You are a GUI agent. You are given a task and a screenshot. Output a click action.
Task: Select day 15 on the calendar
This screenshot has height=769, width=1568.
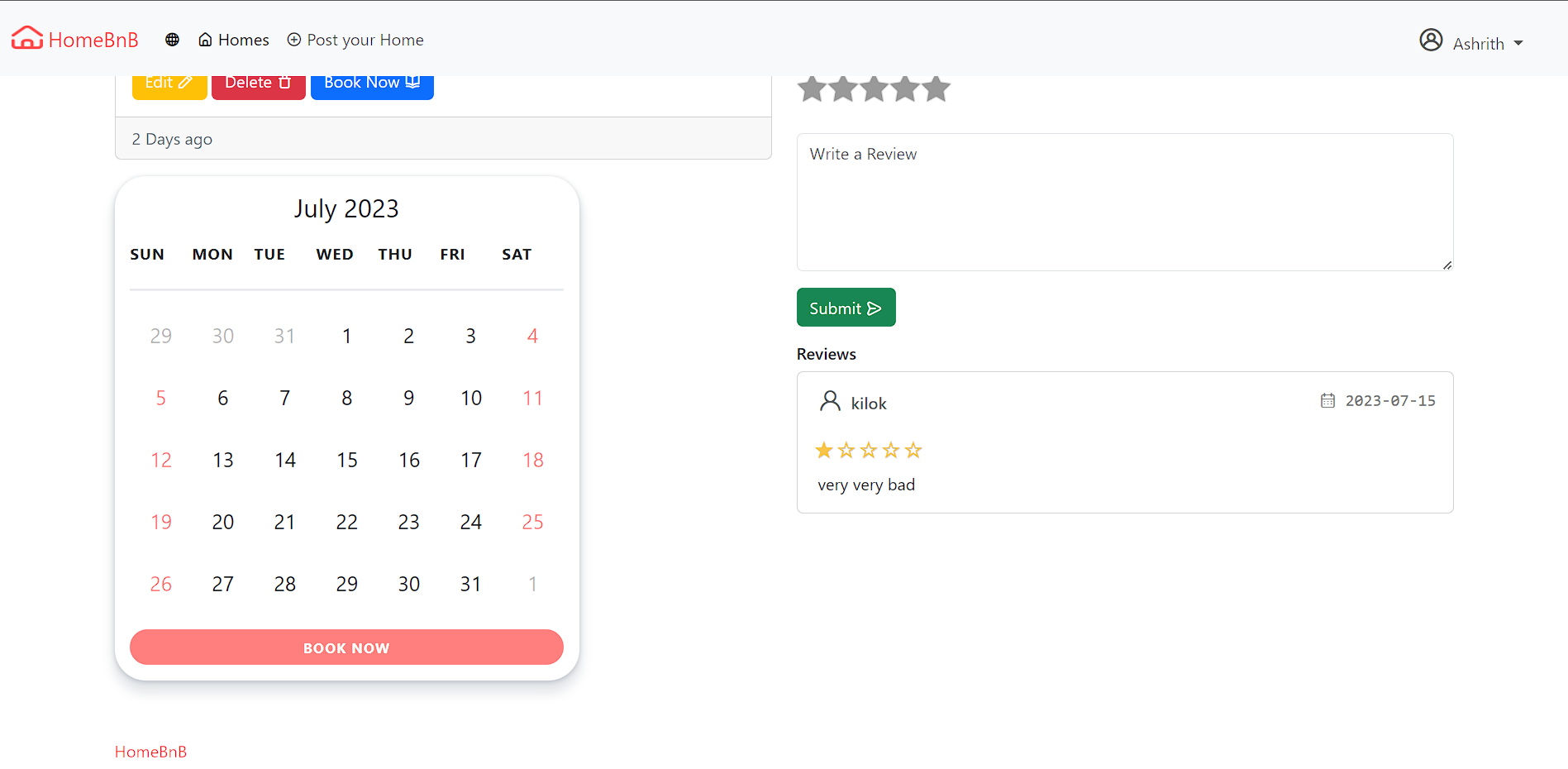[347, 460]
